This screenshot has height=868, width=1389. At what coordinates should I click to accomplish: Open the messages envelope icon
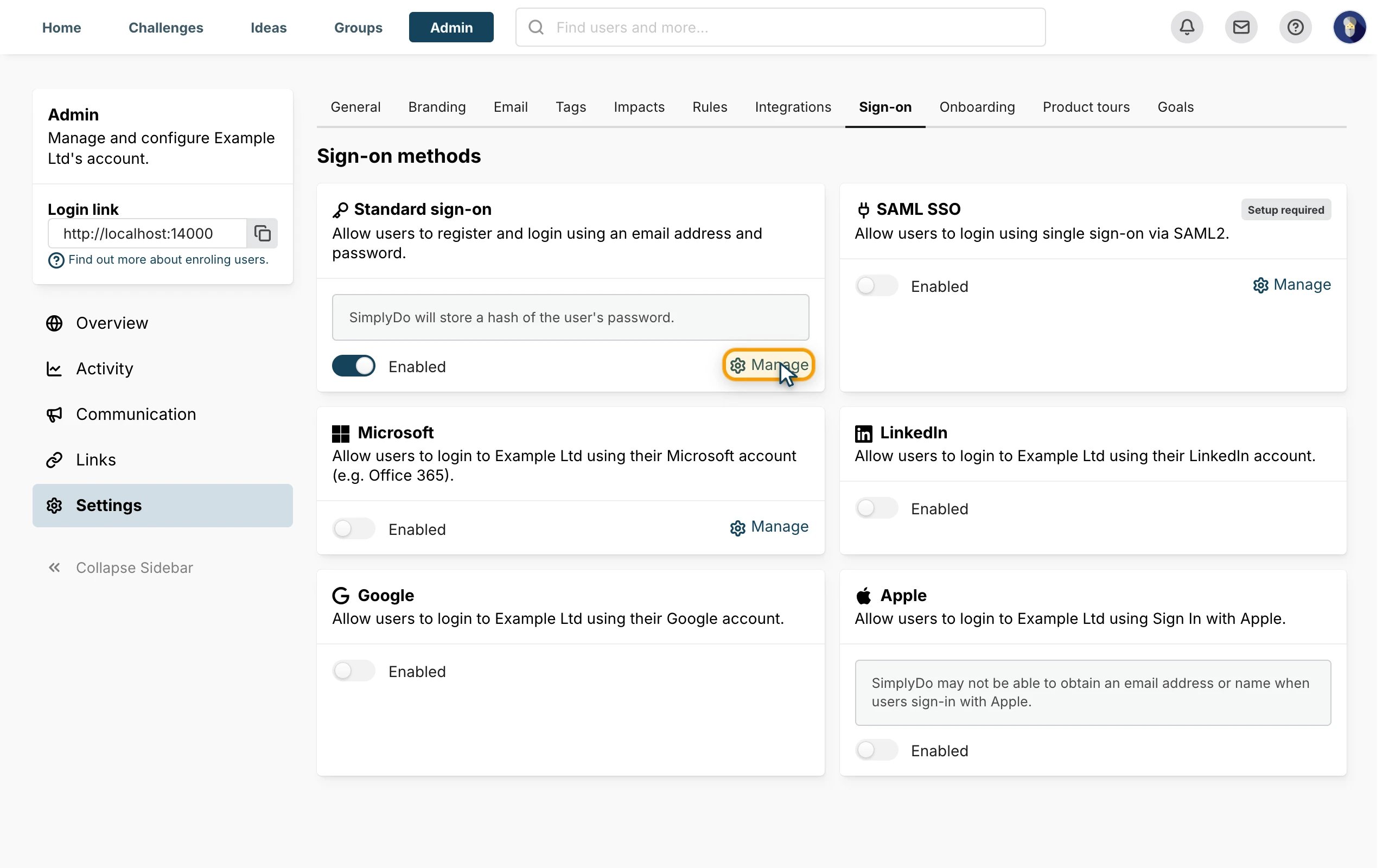[1241, 27]
